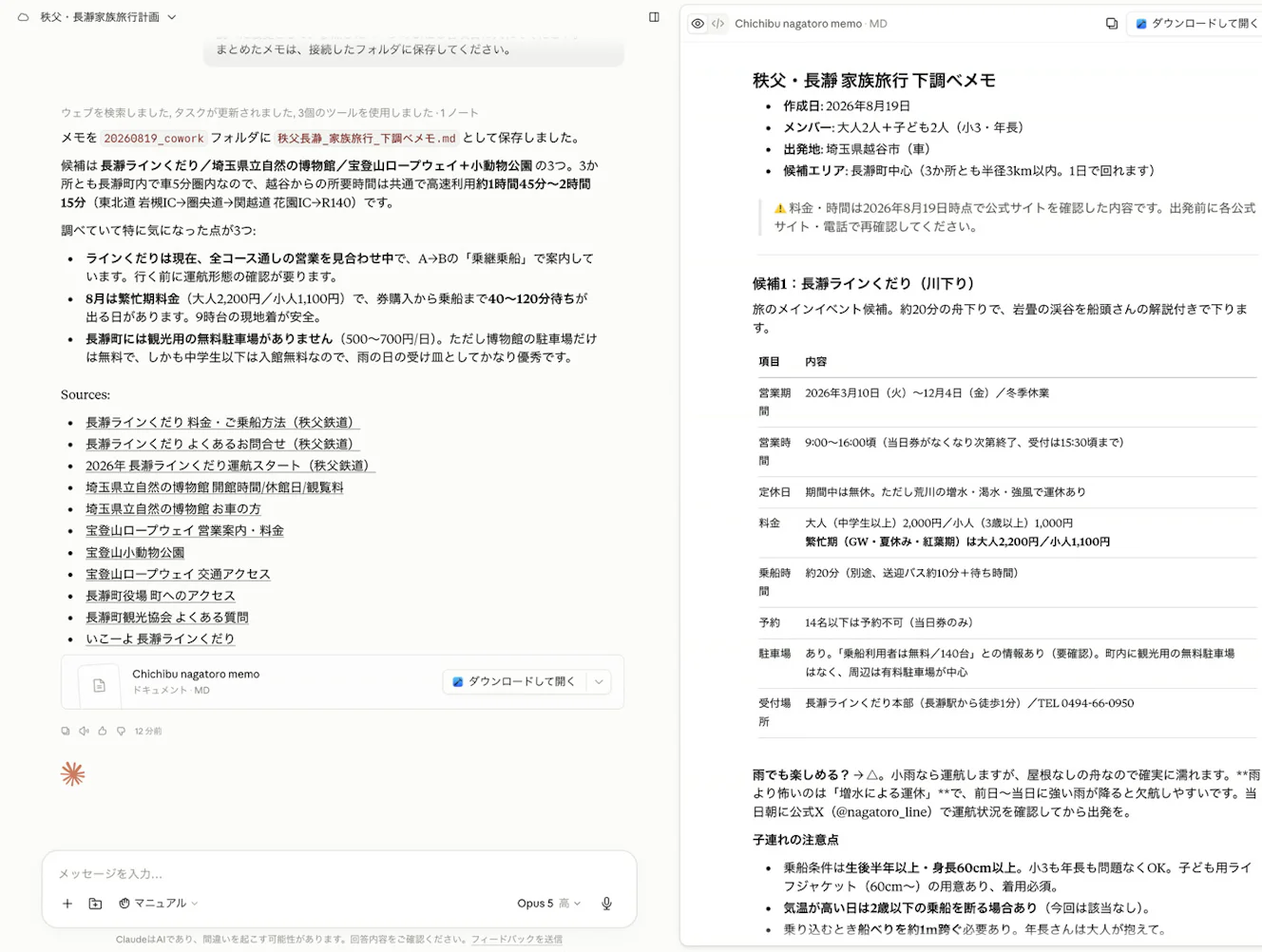Click the plus icon to add an attachment

click(x=67, y=904)
